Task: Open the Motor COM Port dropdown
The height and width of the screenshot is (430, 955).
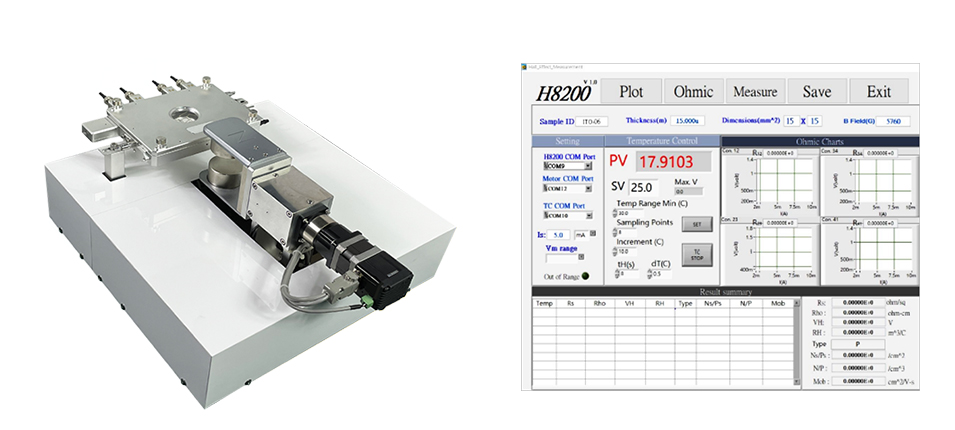Action: pos(567,189)
